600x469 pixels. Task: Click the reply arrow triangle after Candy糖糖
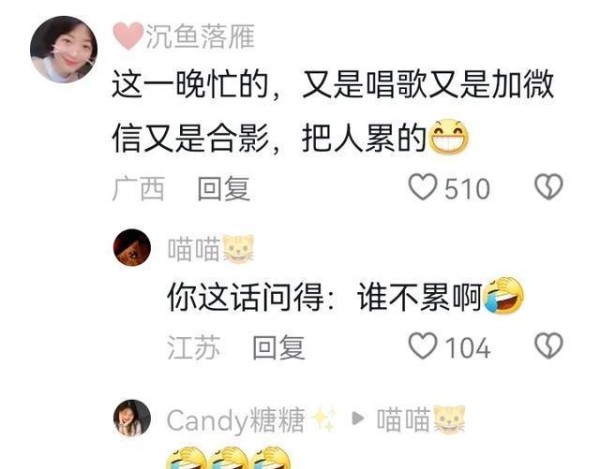(x=357, y=419)
